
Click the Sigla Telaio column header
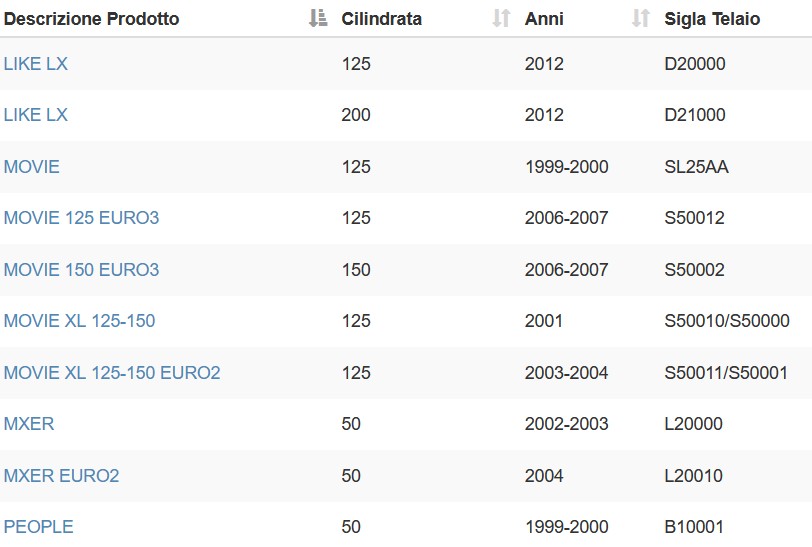click(x=712, y=19)
